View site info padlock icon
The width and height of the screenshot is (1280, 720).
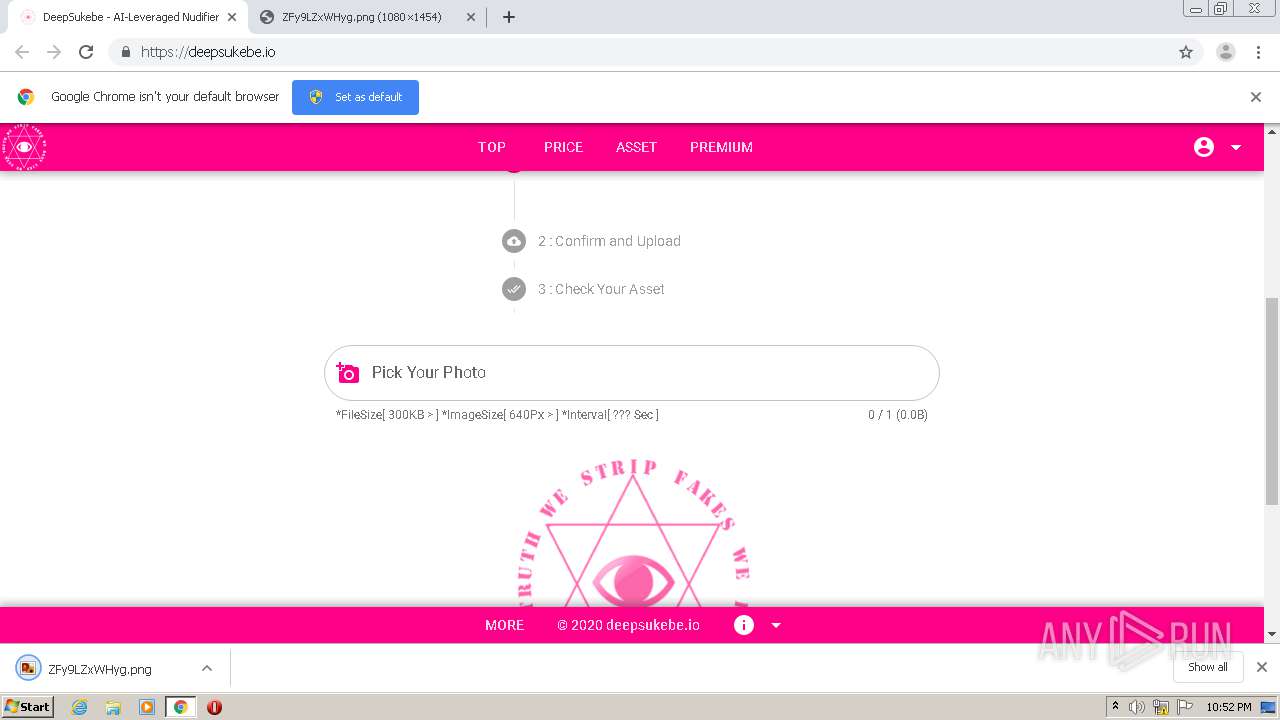125,52
